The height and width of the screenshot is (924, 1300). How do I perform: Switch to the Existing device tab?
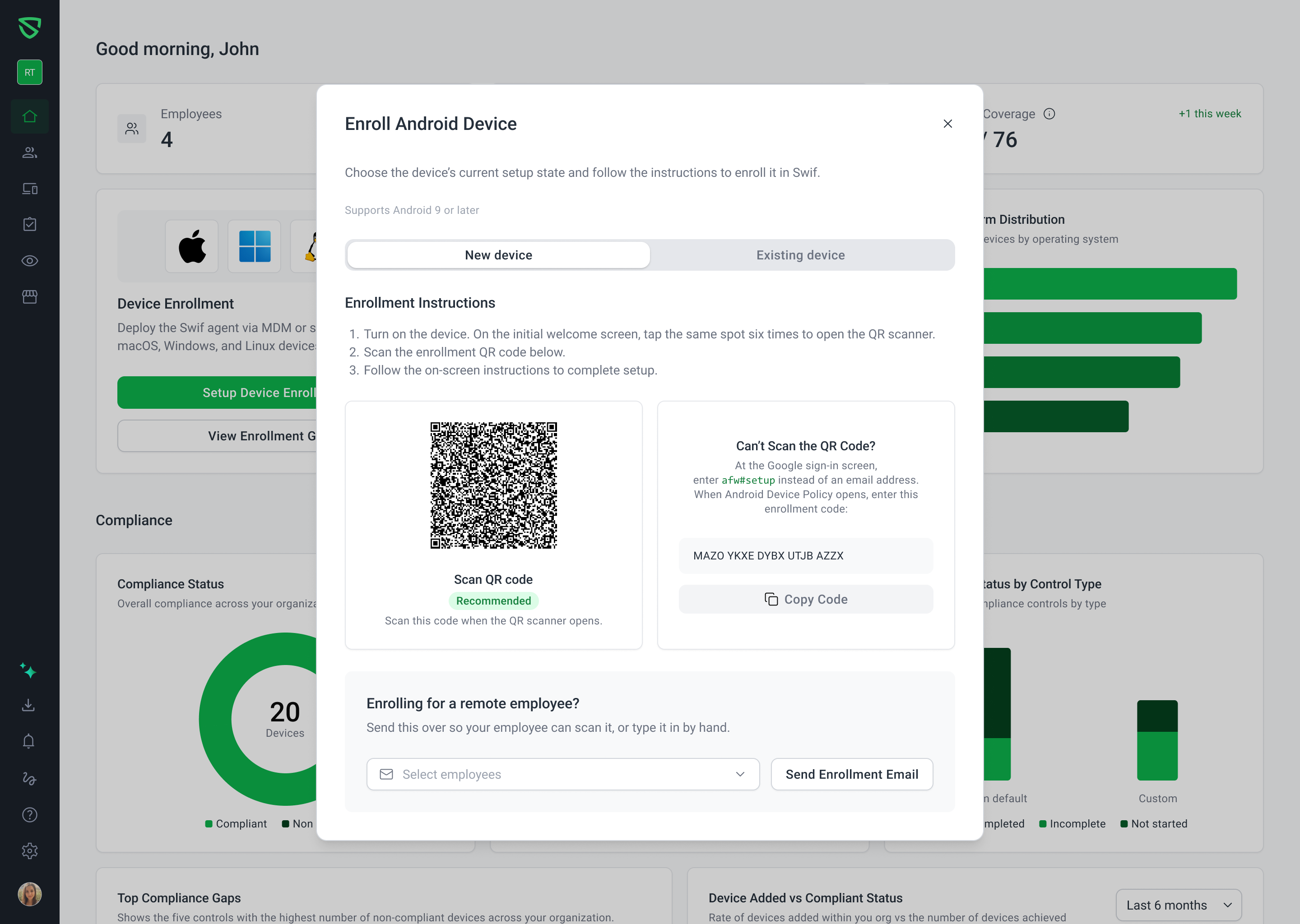801,255
